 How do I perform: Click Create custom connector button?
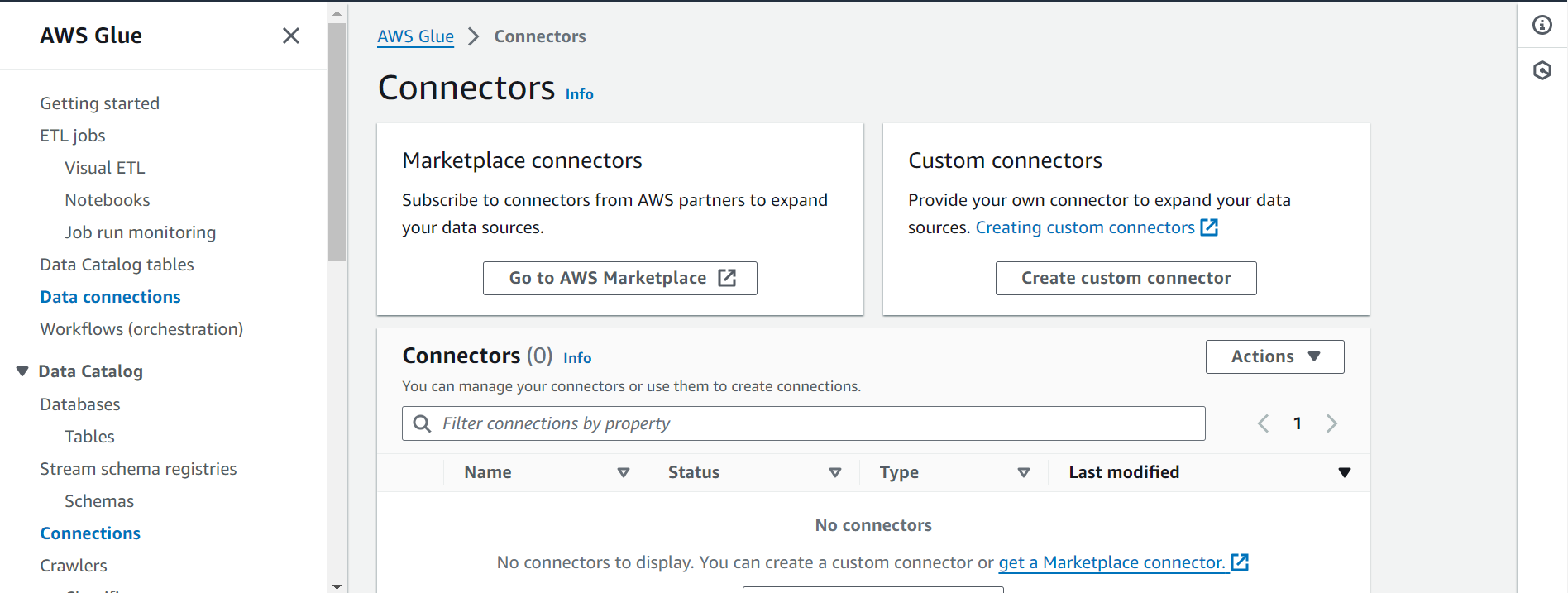pyautogui.click(x=1126, y=278)
